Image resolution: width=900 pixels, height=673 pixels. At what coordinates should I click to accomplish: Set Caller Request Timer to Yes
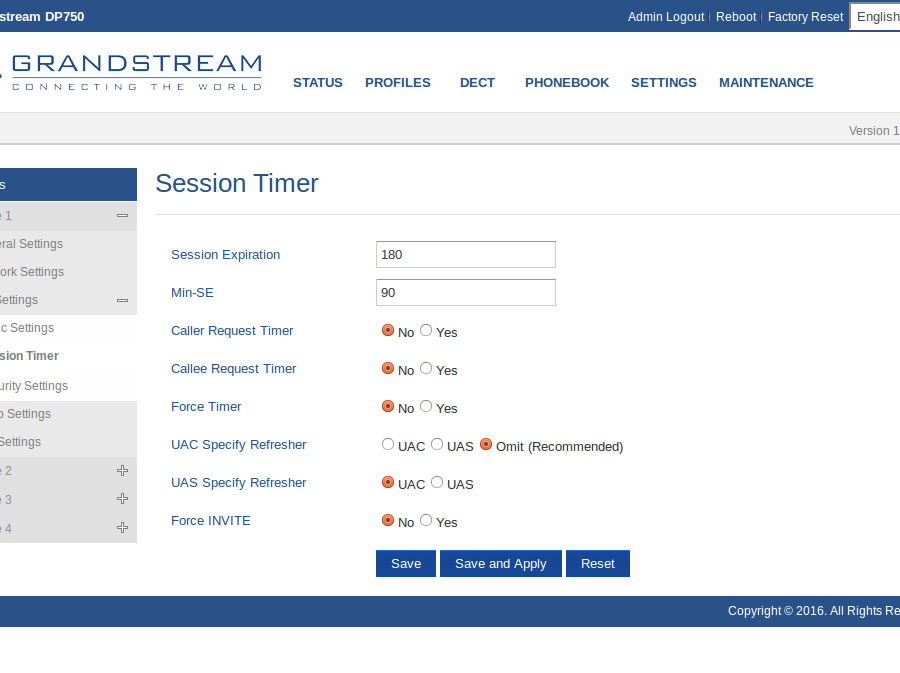(426, 330)
